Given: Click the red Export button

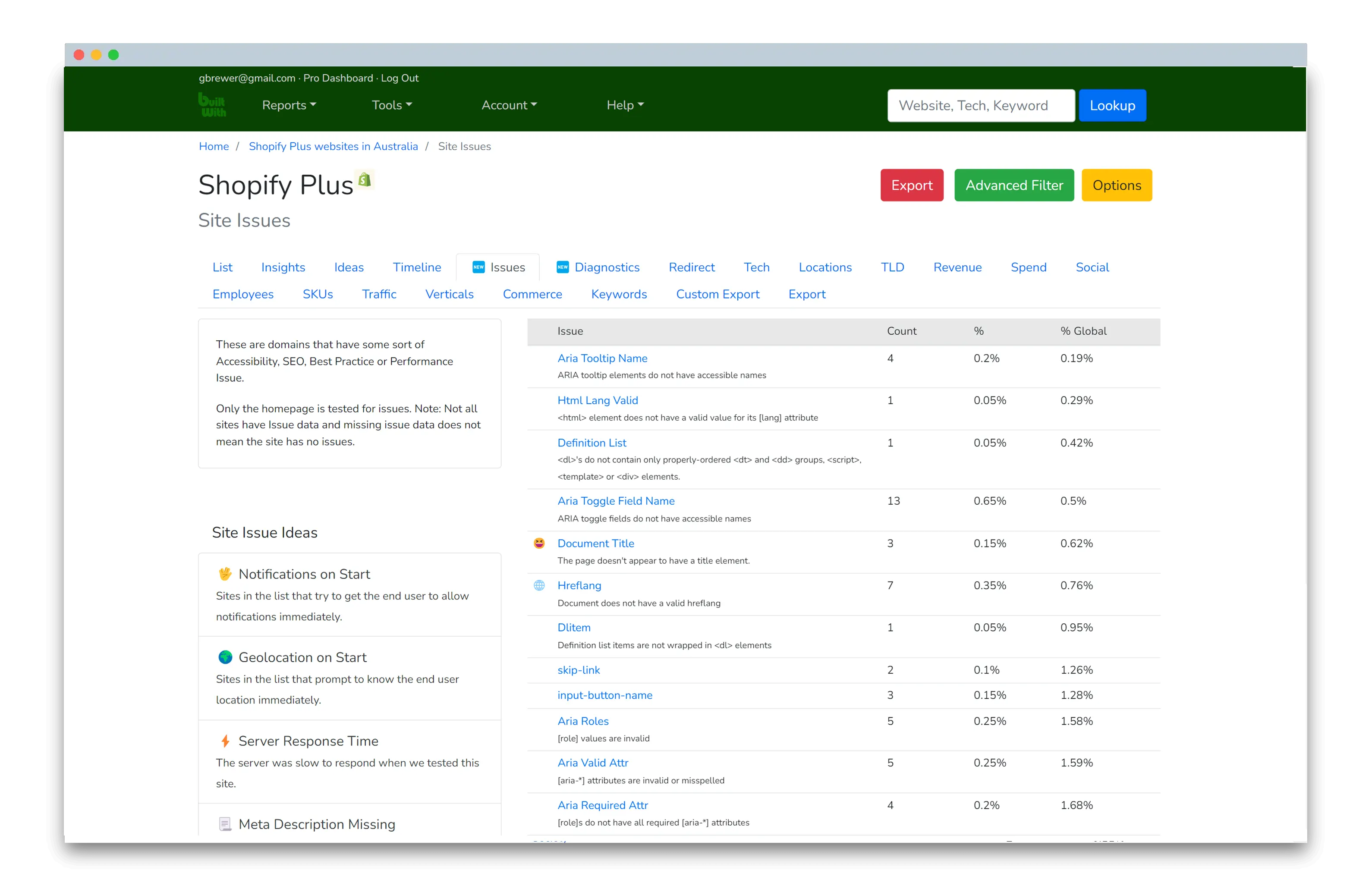Looking at the screenshot, I should point(912,185).
